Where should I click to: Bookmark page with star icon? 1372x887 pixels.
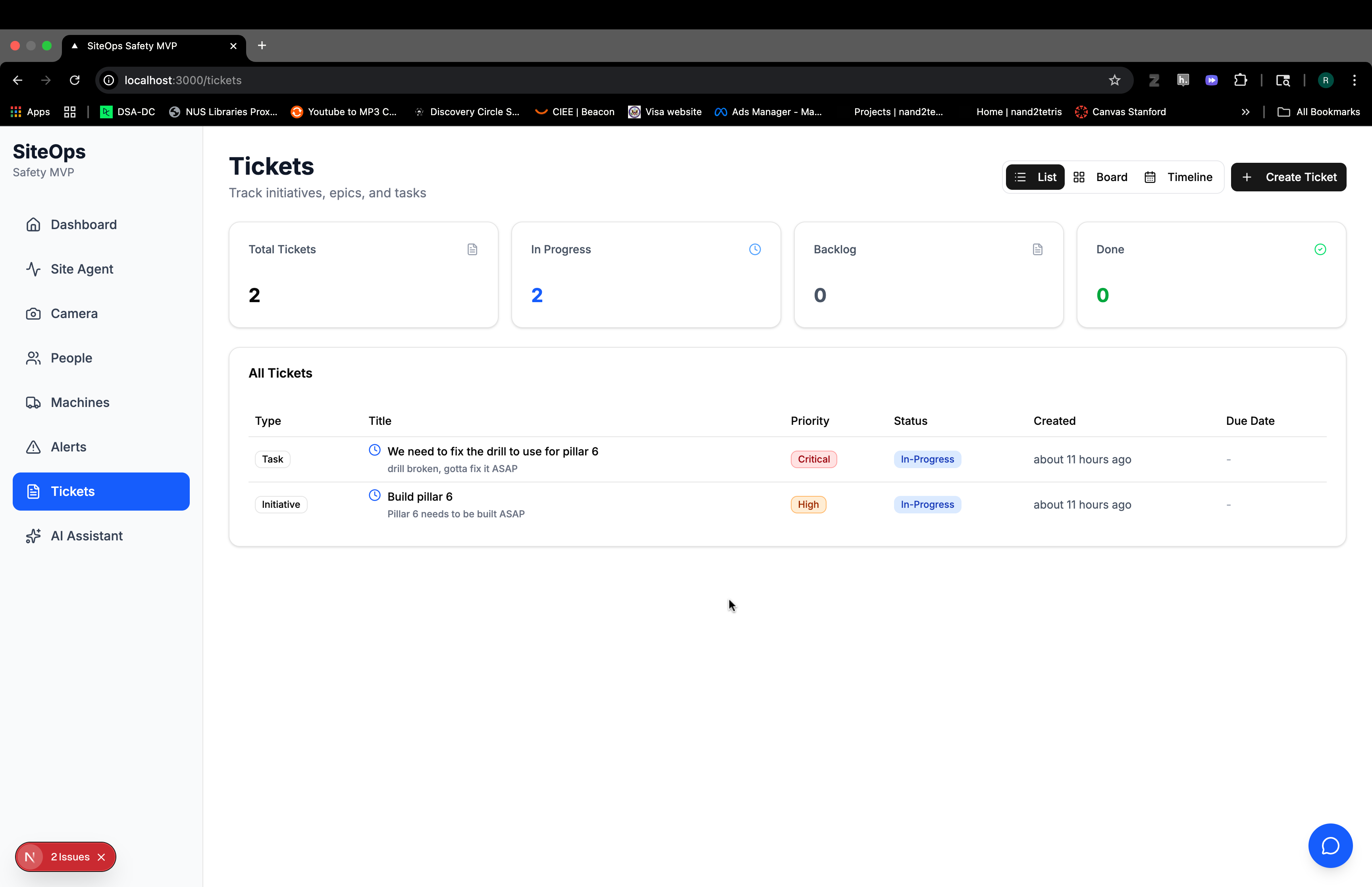point(1115,80)
